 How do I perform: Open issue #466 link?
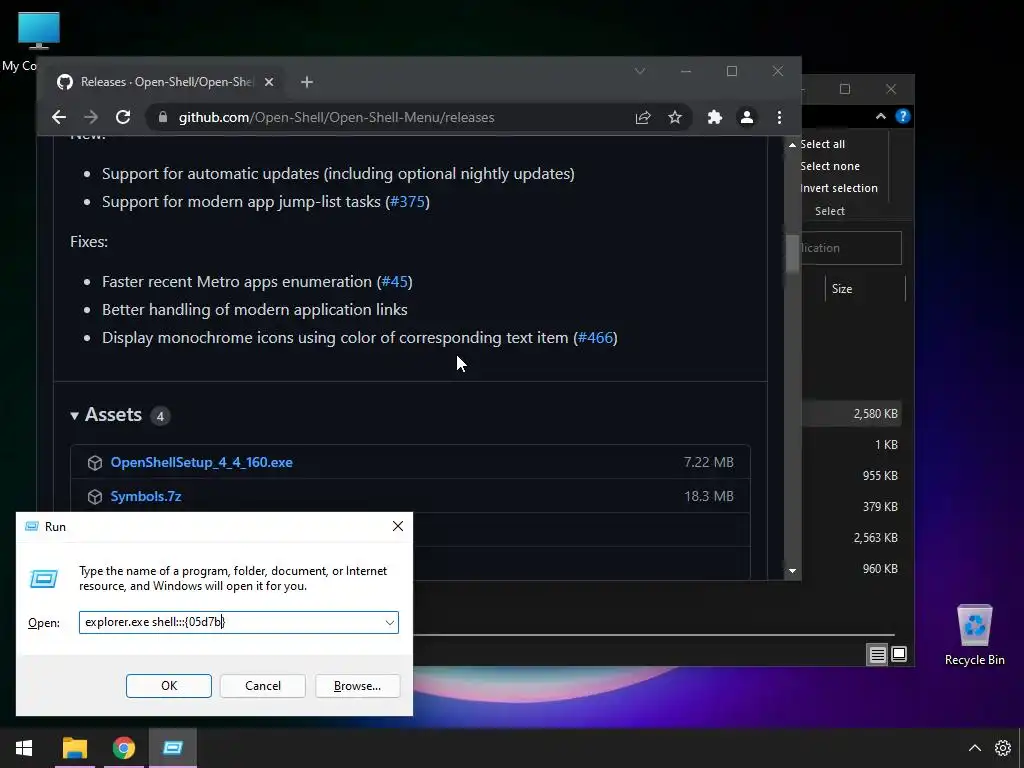596,338
